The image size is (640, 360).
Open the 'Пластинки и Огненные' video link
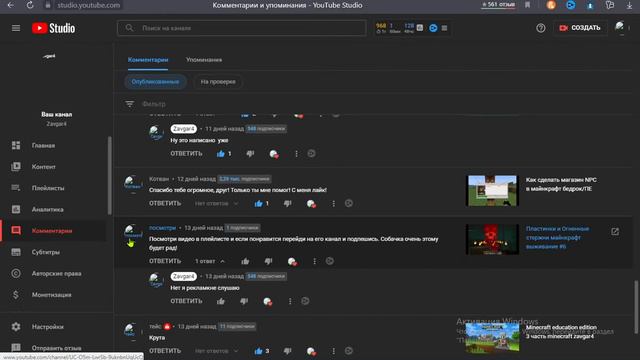pyautogui.click(x=557, y=238)
